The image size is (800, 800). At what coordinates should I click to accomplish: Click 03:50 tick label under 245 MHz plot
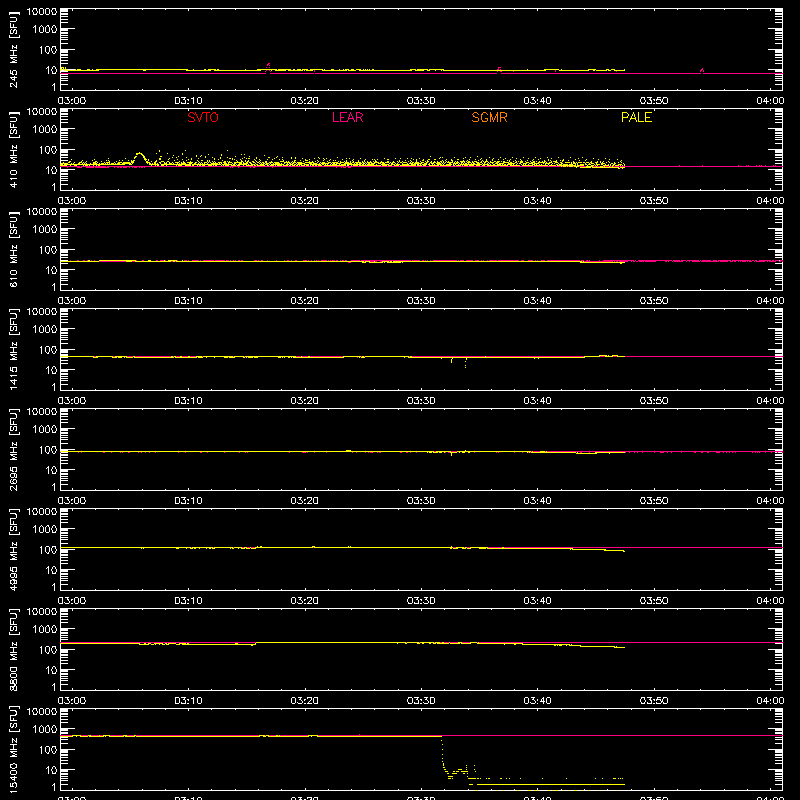pos(654,101)
